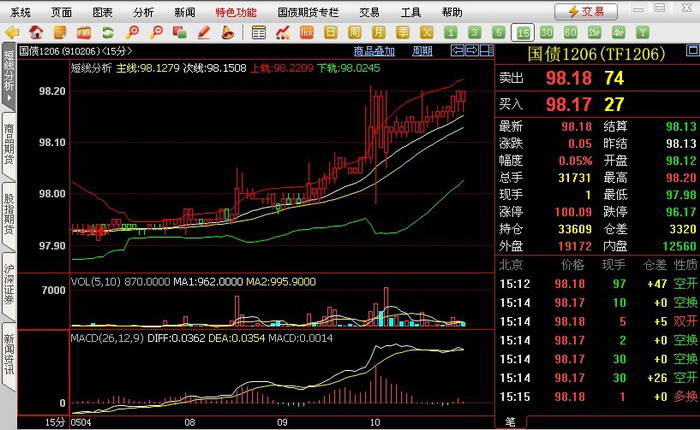Open the 交易 menu
This screenshot has height=430, width=700.
[x=369, y=12]
